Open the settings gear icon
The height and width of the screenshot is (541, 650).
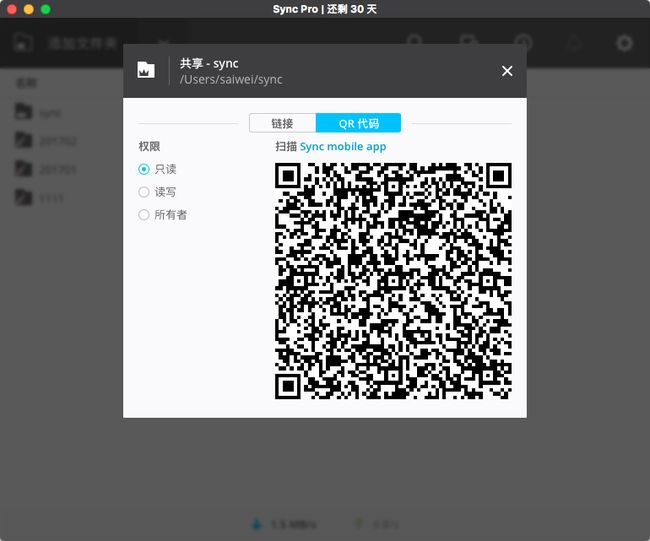[x=624, y=43]
